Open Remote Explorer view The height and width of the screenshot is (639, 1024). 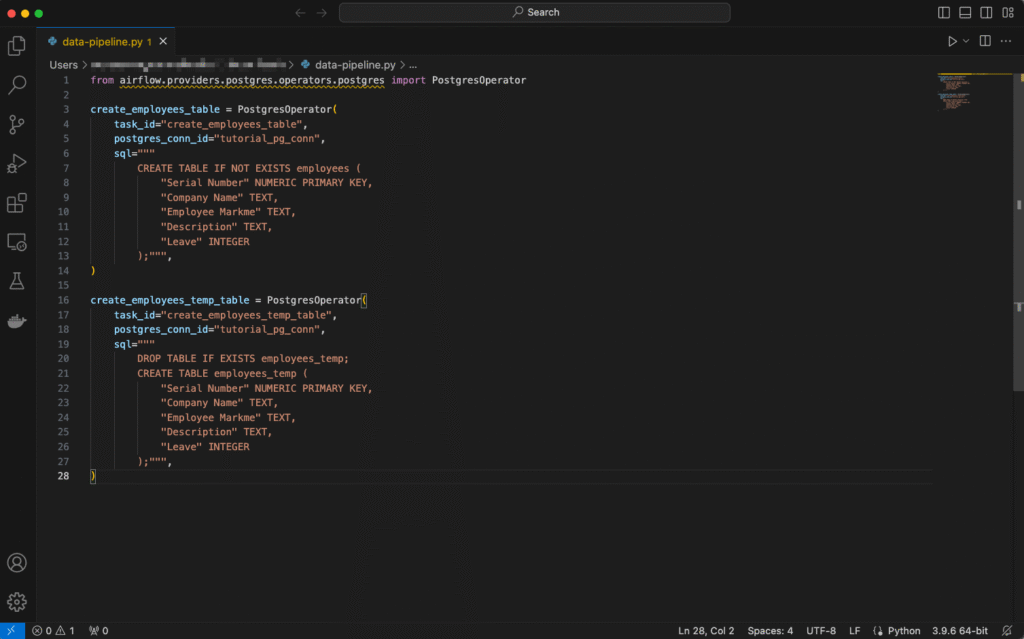pyautogui.click(x=17, y=242)
